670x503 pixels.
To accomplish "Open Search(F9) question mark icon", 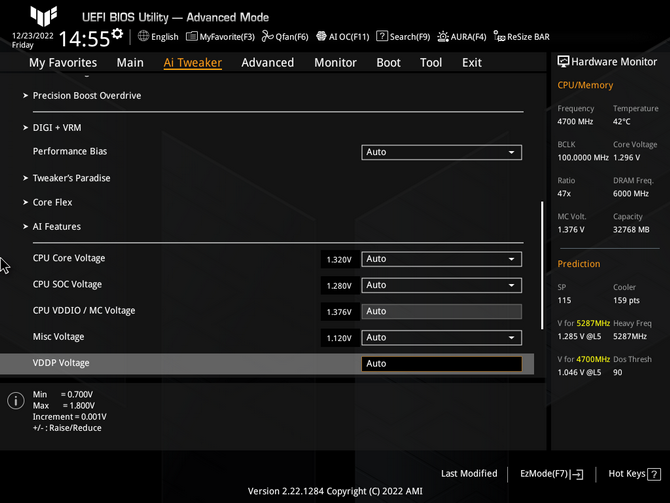I will (x=382, y=36).
